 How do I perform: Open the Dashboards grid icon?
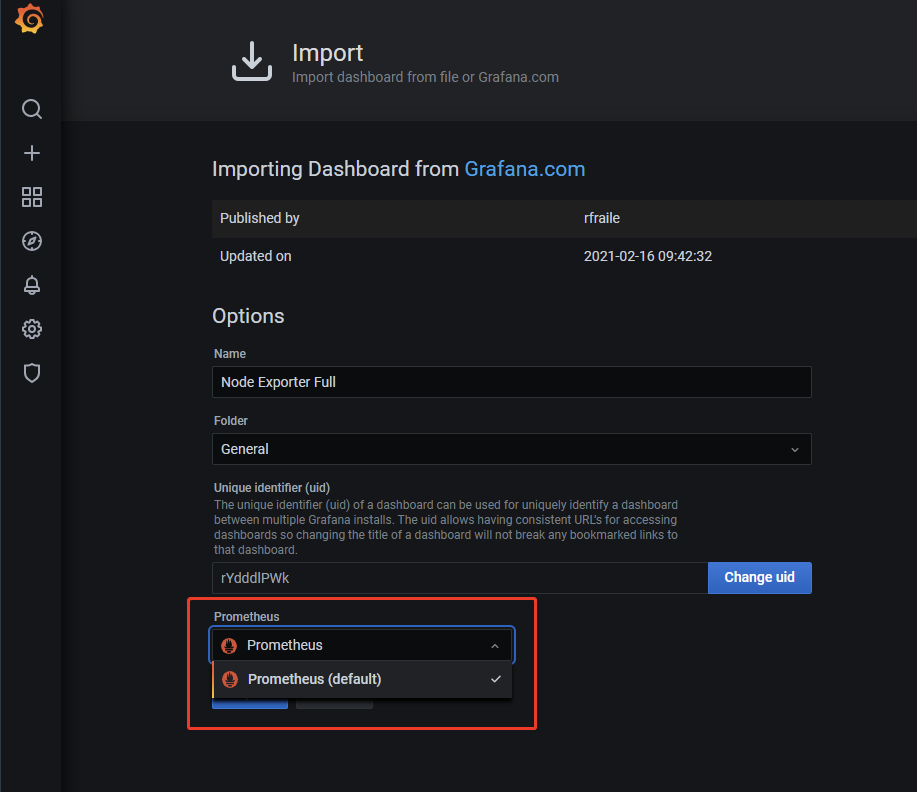point(32,197)
